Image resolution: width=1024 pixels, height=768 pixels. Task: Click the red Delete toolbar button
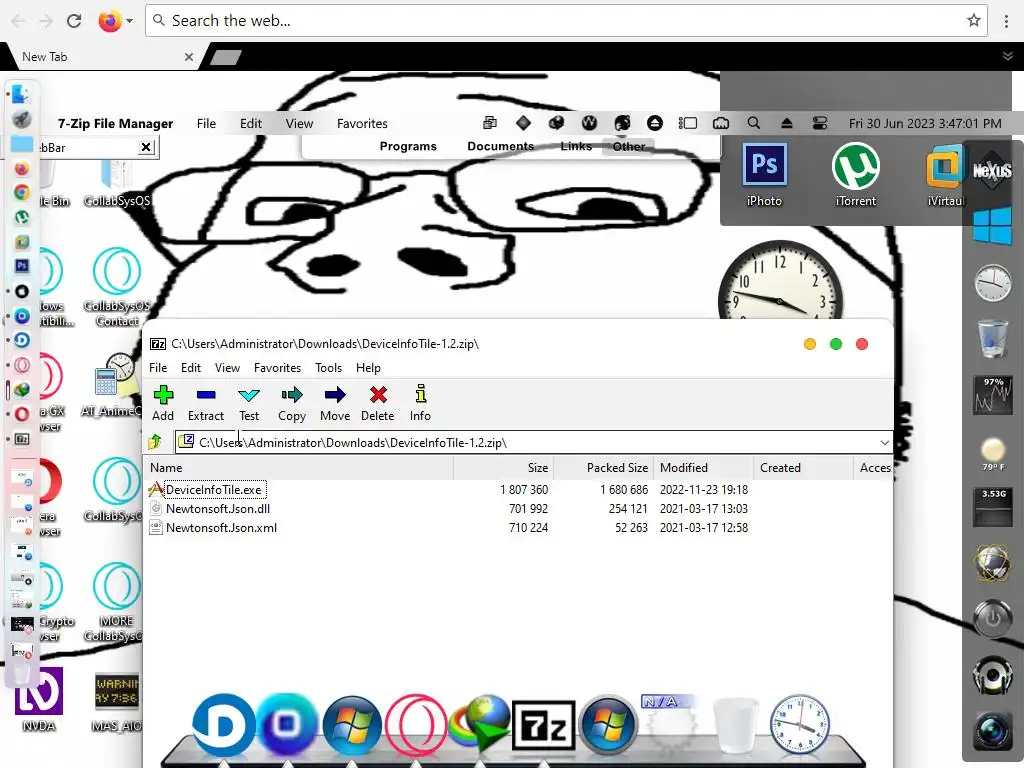377,403
